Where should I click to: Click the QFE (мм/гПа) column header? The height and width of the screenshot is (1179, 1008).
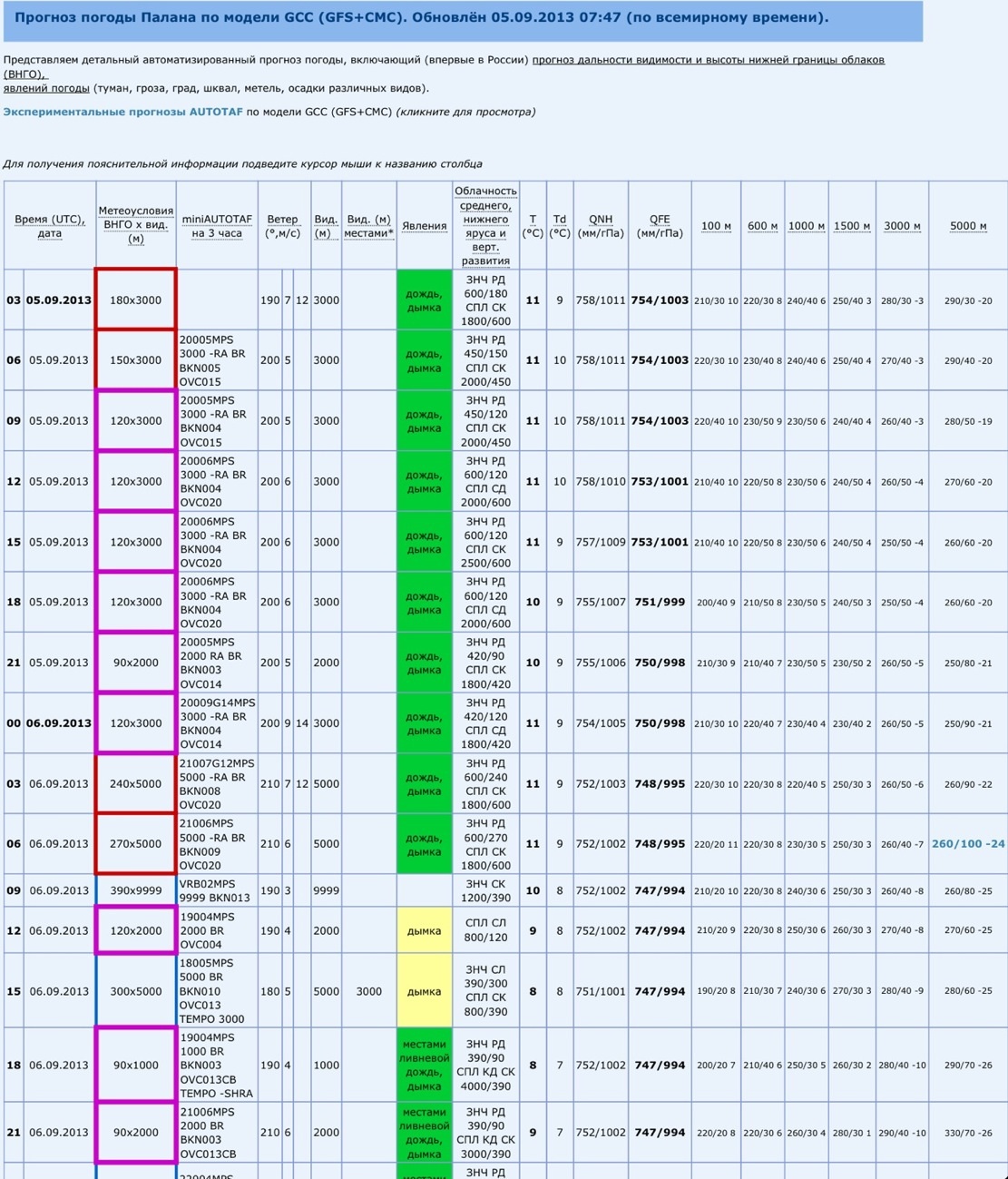pos(659,226)
